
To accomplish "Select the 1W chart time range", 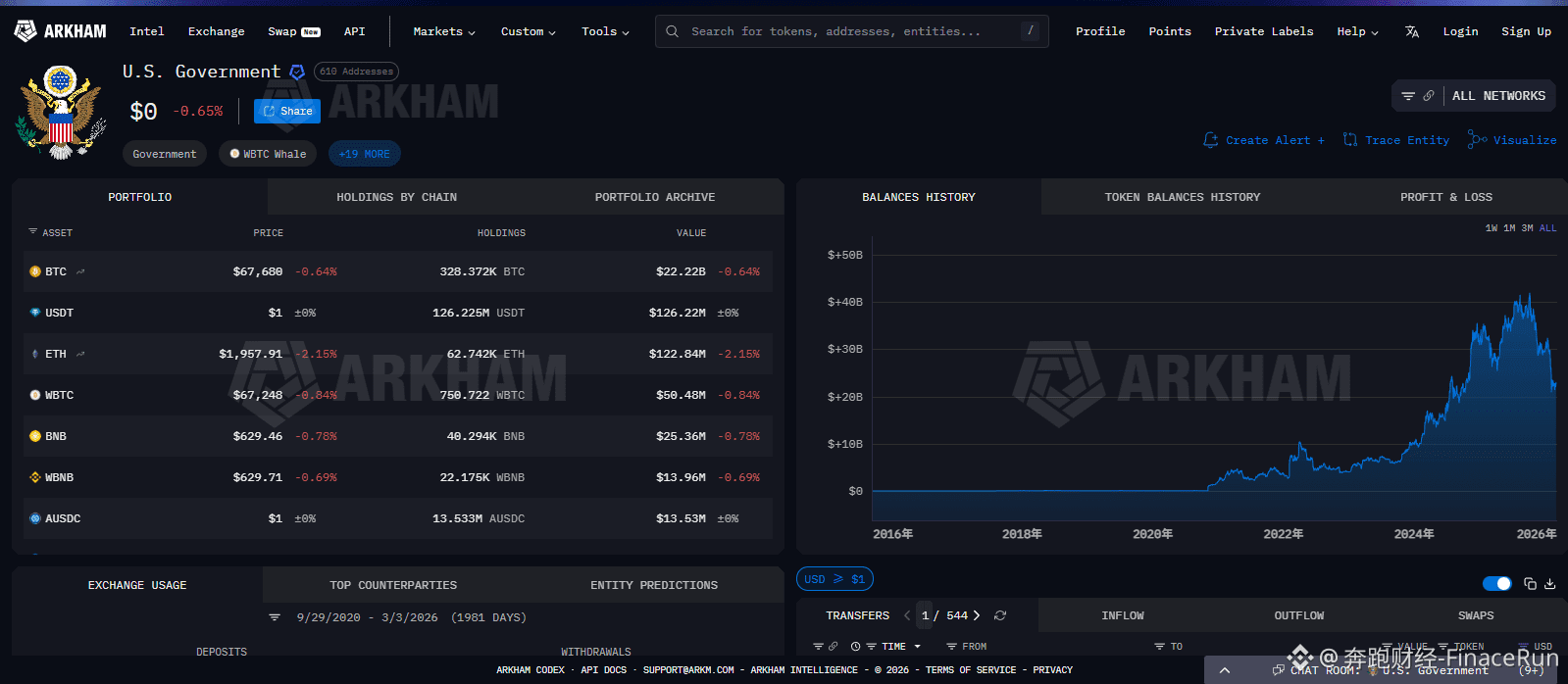I will (x=1492, y=228).
